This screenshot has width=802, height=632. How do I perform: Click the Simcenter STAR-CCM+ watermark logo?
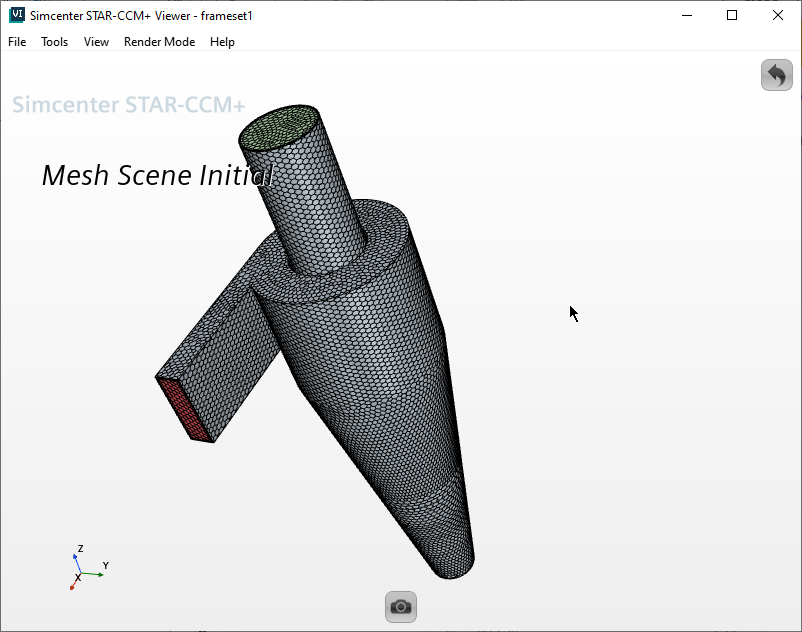coord(128,105)
